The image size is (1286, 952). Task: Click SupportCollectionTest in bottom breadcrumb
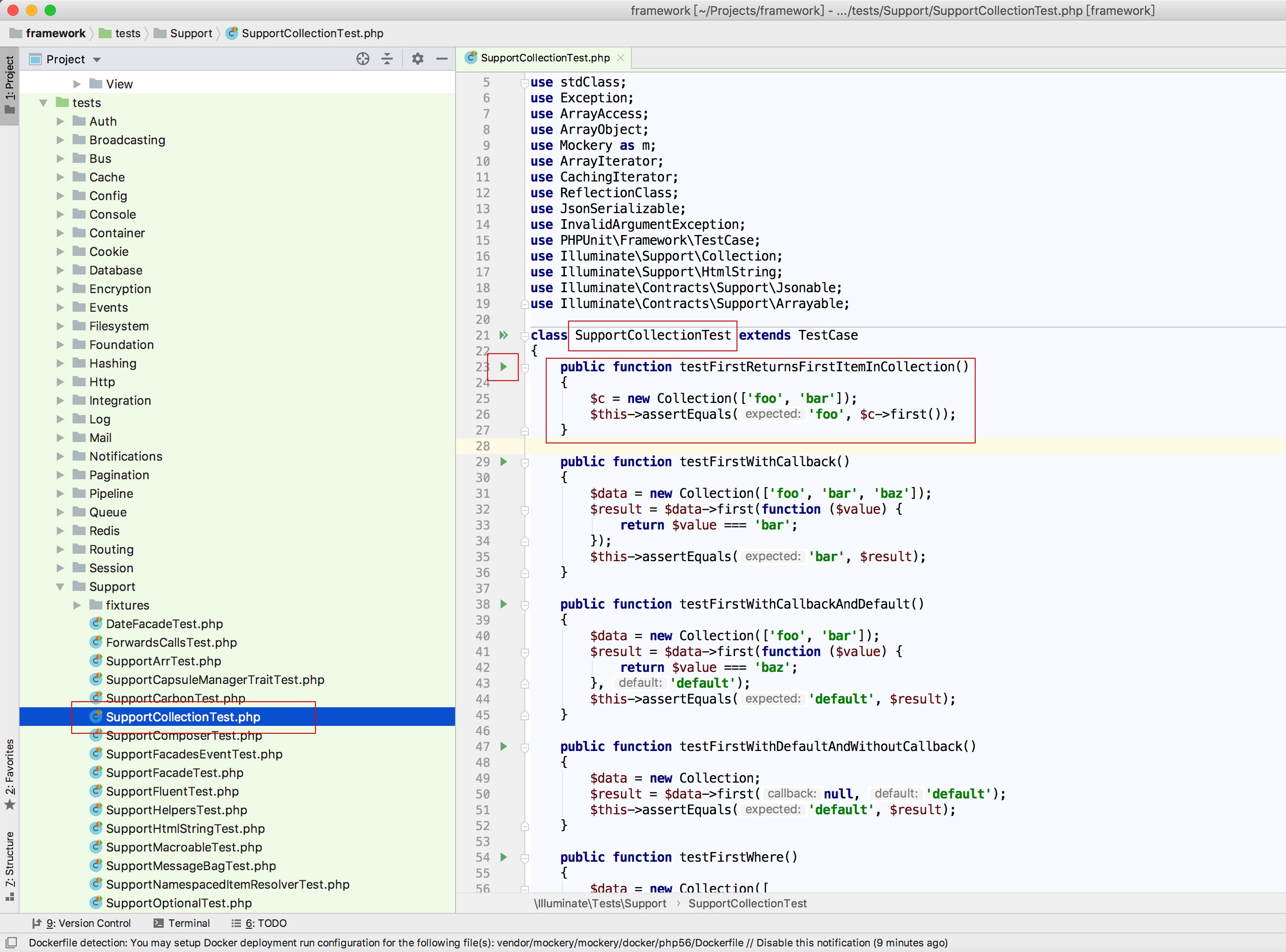coord(747,903)
